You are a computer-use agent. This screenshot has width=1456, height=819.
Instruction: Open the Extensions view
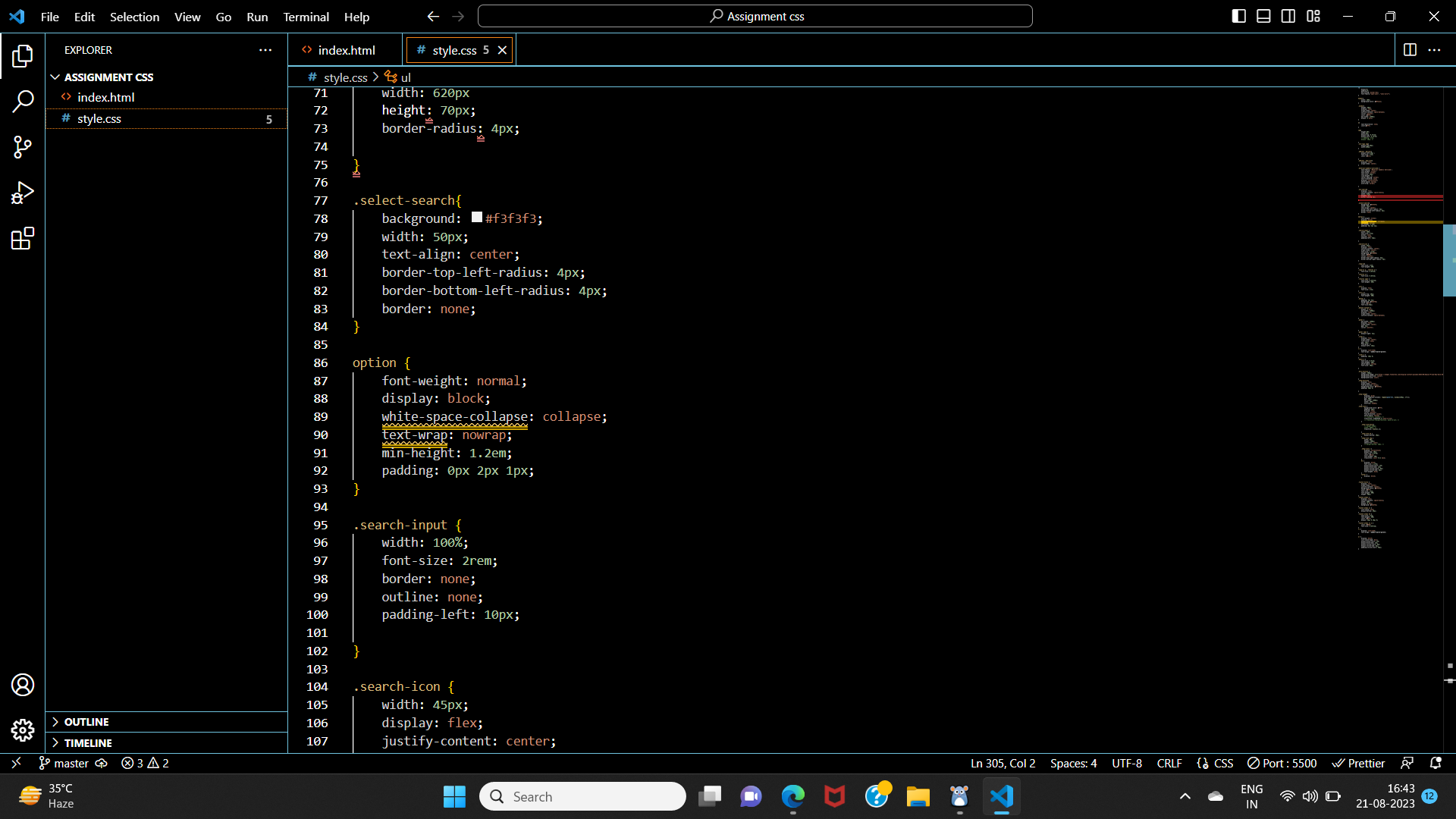(x=23, y=238)
